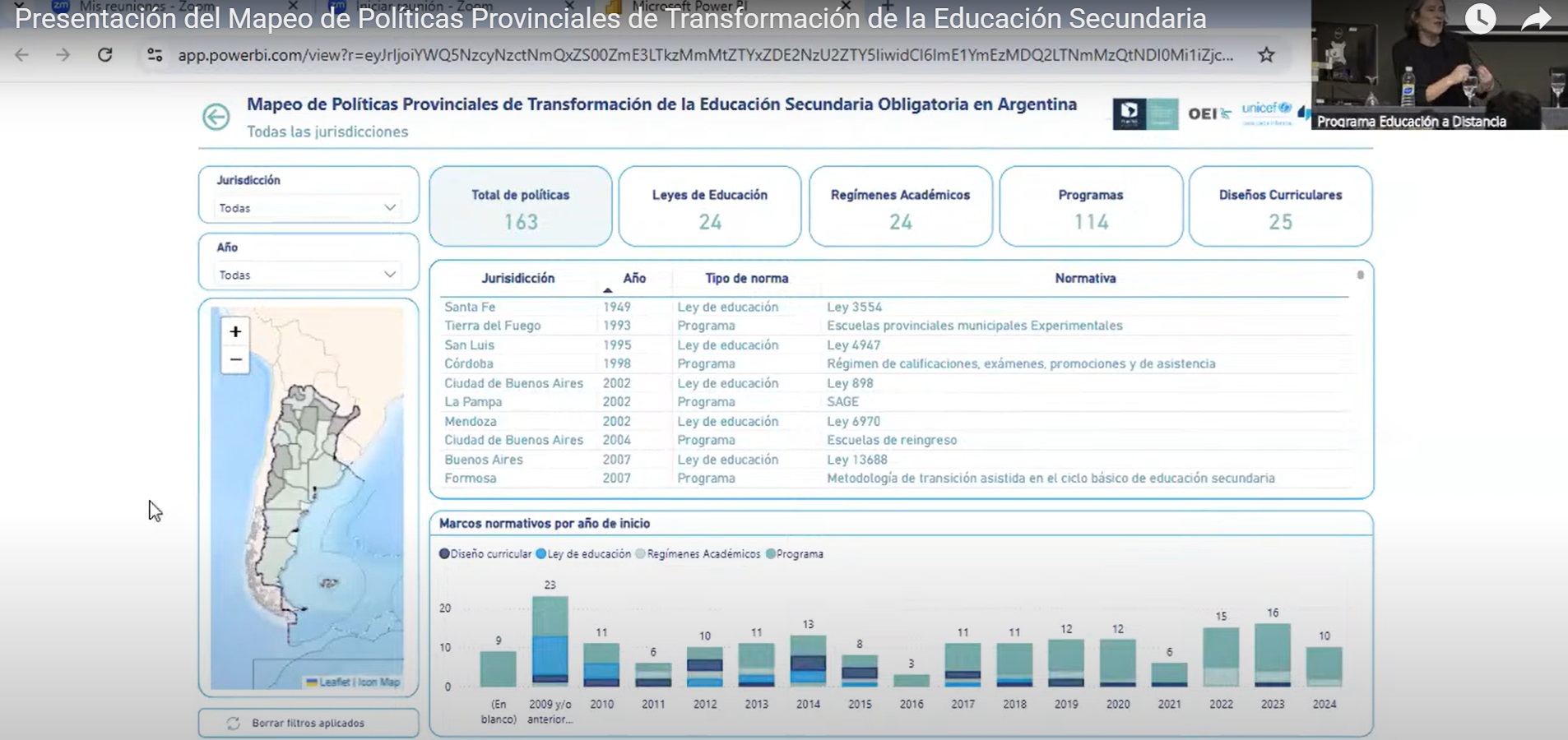Click the 2022 bar in chart

click(x=1221, y=657)
